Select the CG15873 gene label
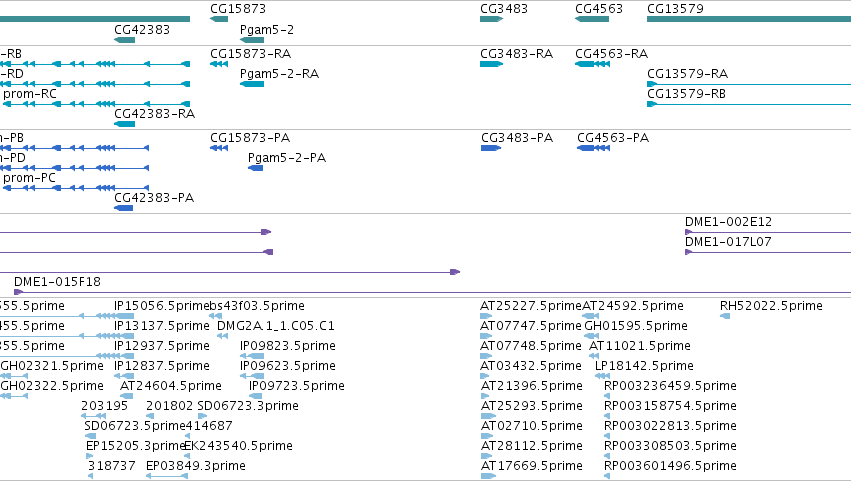The image size is (851, 481). pos(238,9)
